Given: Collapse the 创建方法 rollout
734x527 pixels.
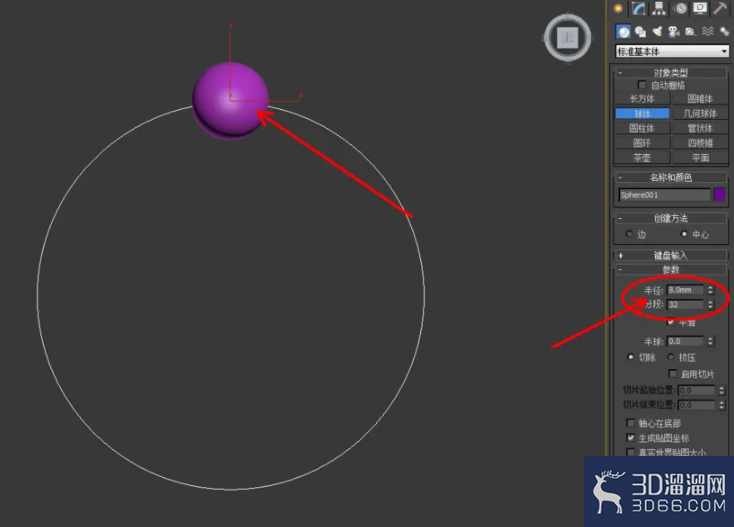Looking at the screenshot, I should [670, 218].
